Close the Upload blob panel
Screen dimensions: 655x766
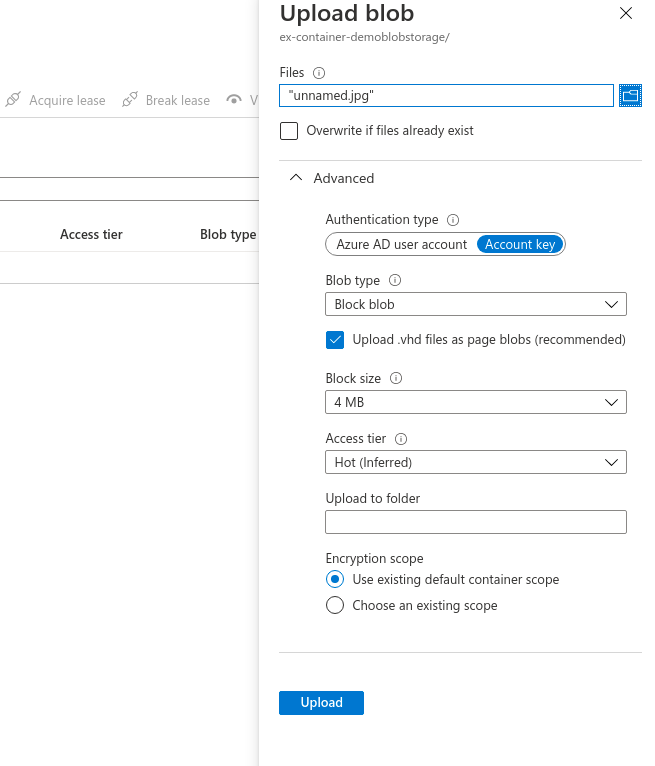tap(626, 14)
